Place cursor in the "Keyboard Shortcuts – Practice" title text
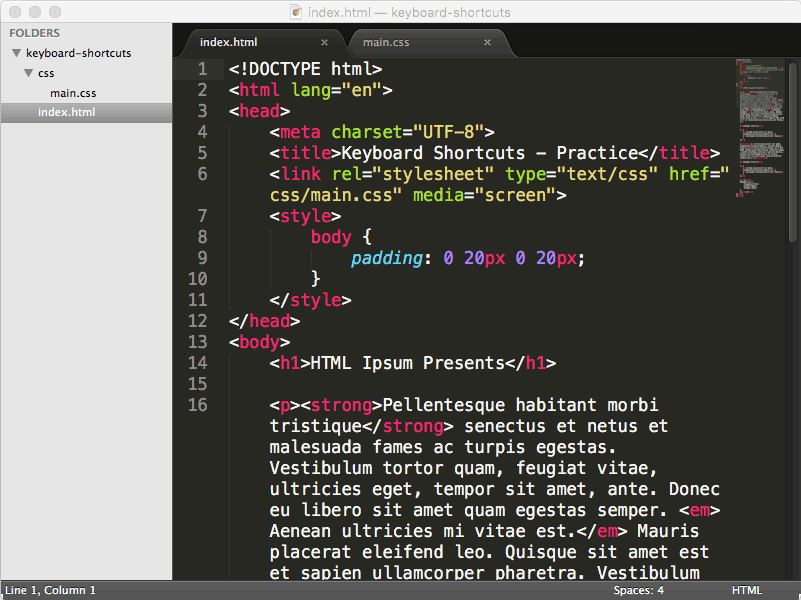 (x=488, y=153)
